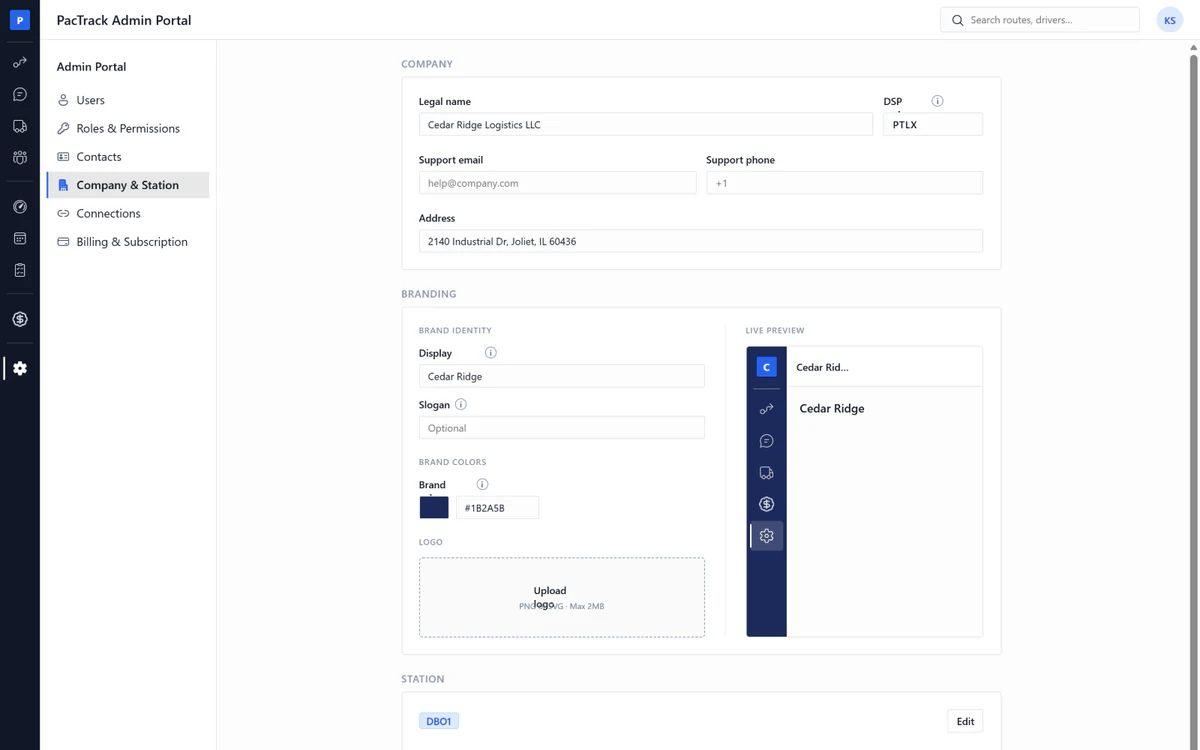This screenshot has width=1200, height=750.
Task: Click gear icon in live preview sidebar
Action: coord(767,536)
